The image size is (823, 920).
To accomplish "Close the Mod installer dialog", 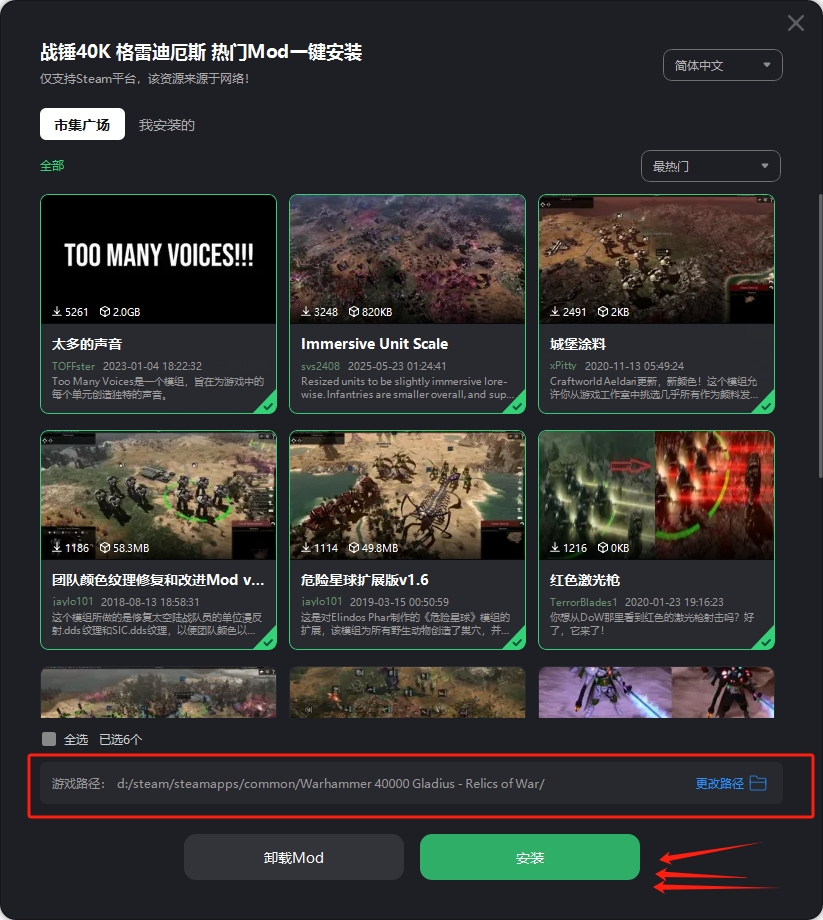I will (x=795, y=23).
